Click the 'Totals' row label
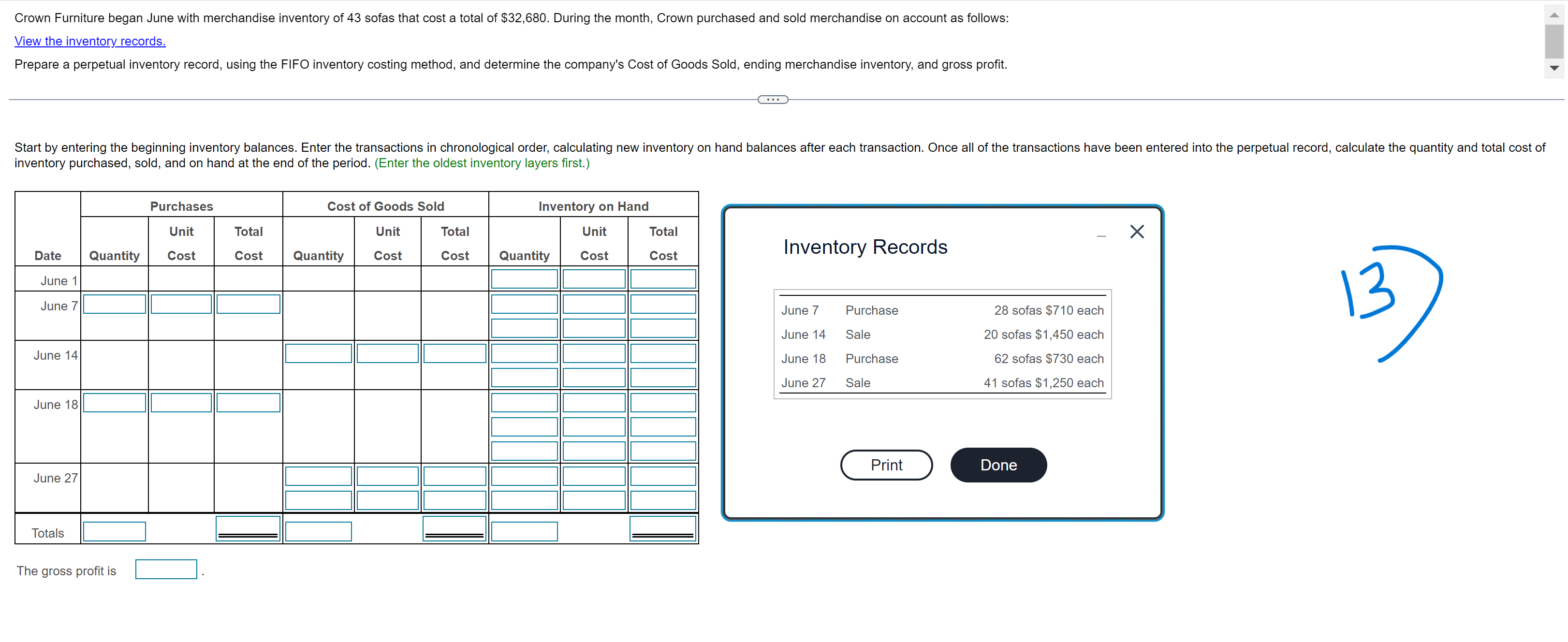Image resolution: width=1568 pixels, height=642 pixels. pos(47,533)
